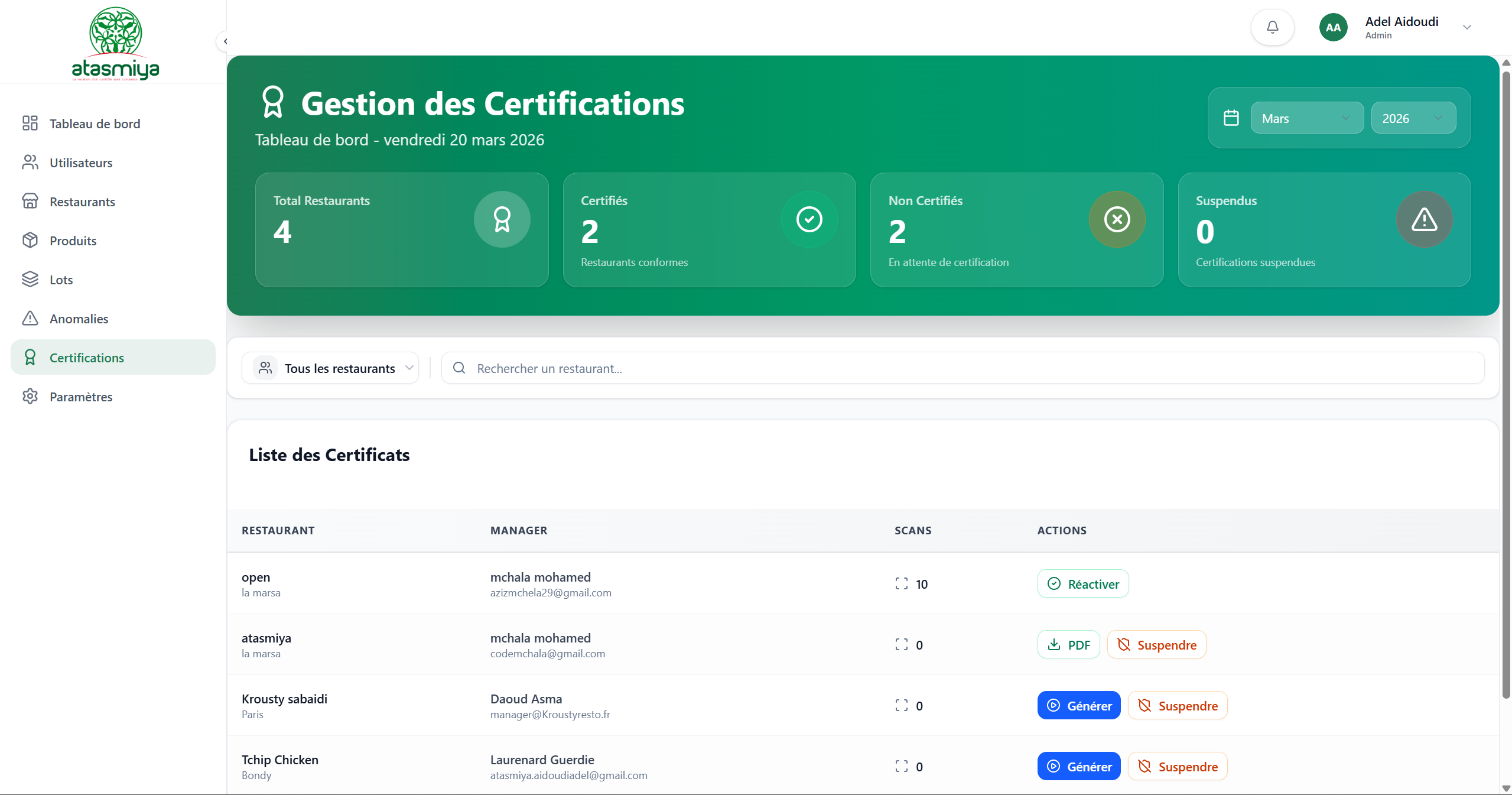
Task: Open the Mars month dropdown
Action: [x=1306, y=118]
